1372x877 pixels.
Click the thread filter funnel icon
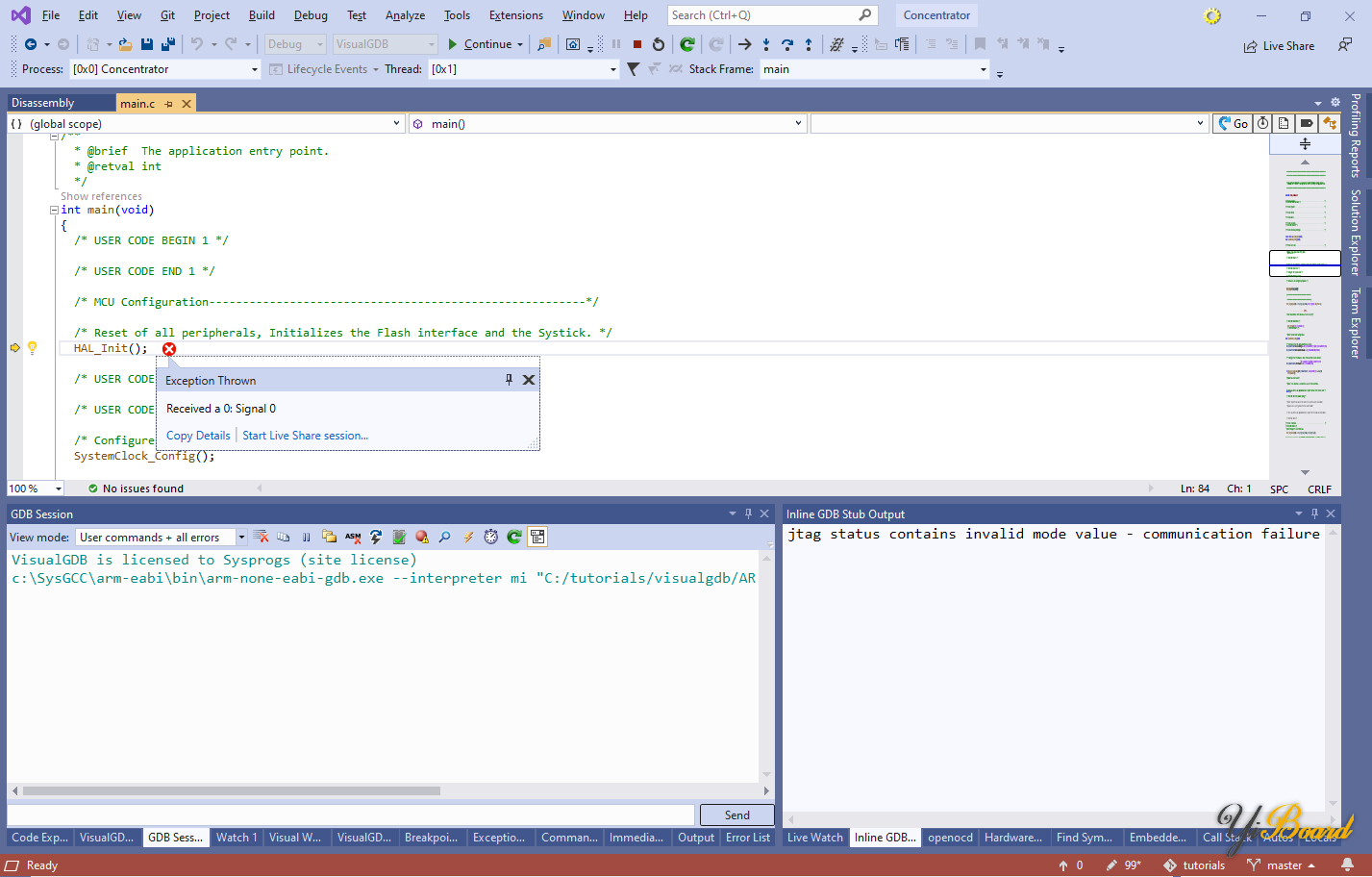(633, 69)
